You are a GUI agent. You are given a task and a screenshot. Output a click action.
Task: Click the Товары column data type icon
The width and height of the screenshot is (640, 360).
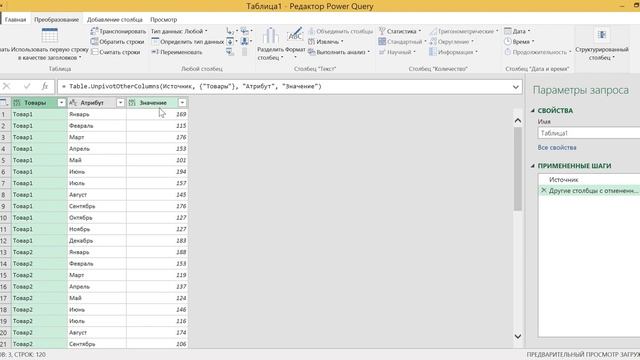coord(17,103)
